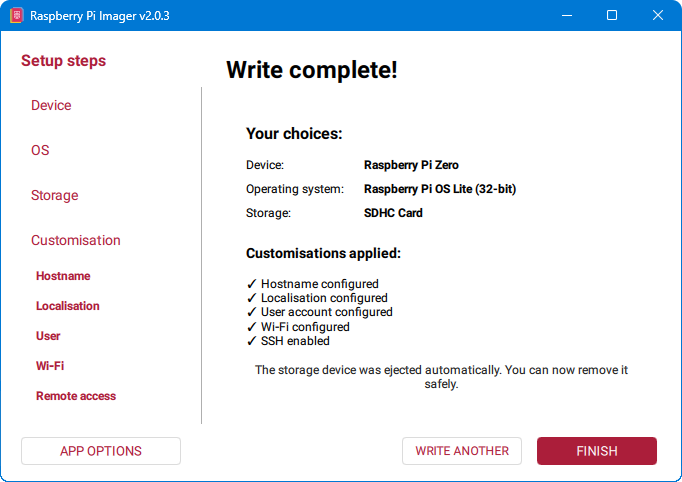Open the Customisation step
This screenshot has width=682, height=482.
(76, 240)
